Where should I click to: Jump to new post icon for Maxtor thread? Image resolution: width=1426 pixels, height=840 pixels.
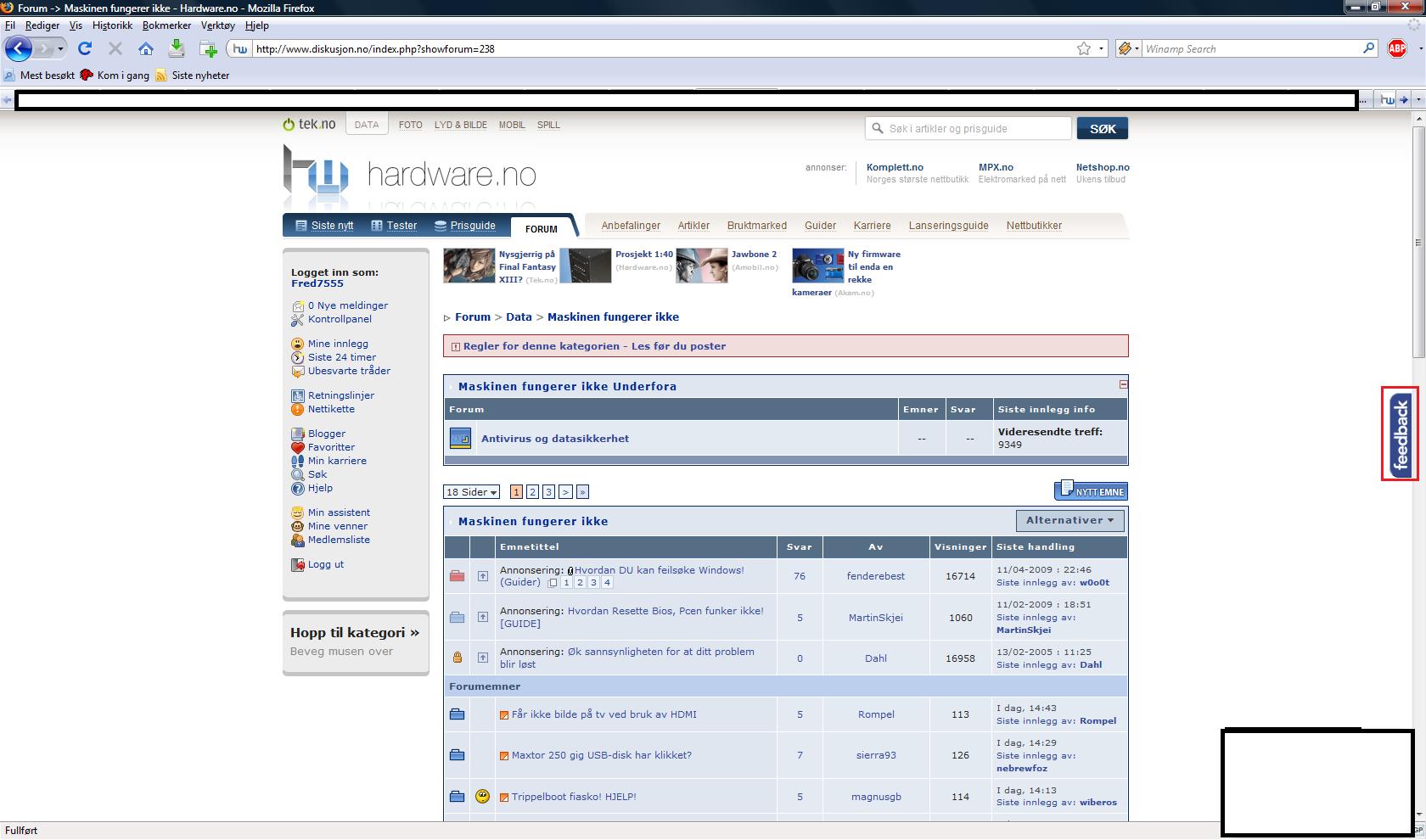pyautogui.click(x=504, y=755)
